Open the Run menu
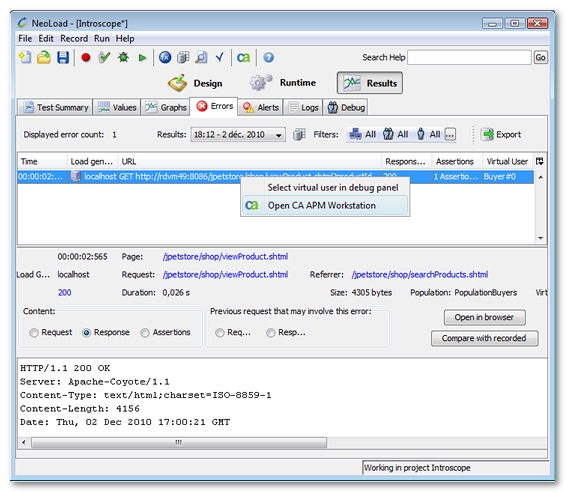Image resolution: width=566 pixels, height=493 pixels. pyautogui.click(x=102, y=39)
